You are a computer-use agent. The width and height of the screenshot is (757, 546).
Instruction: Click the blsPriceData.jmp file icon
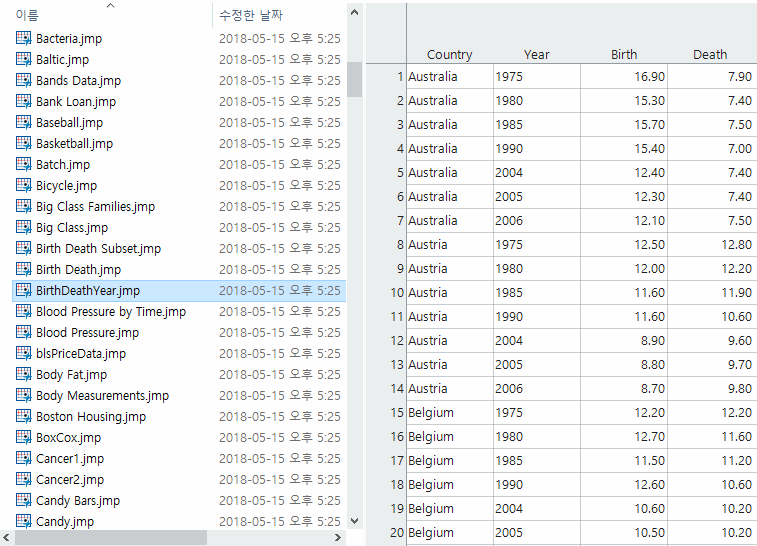24,353
